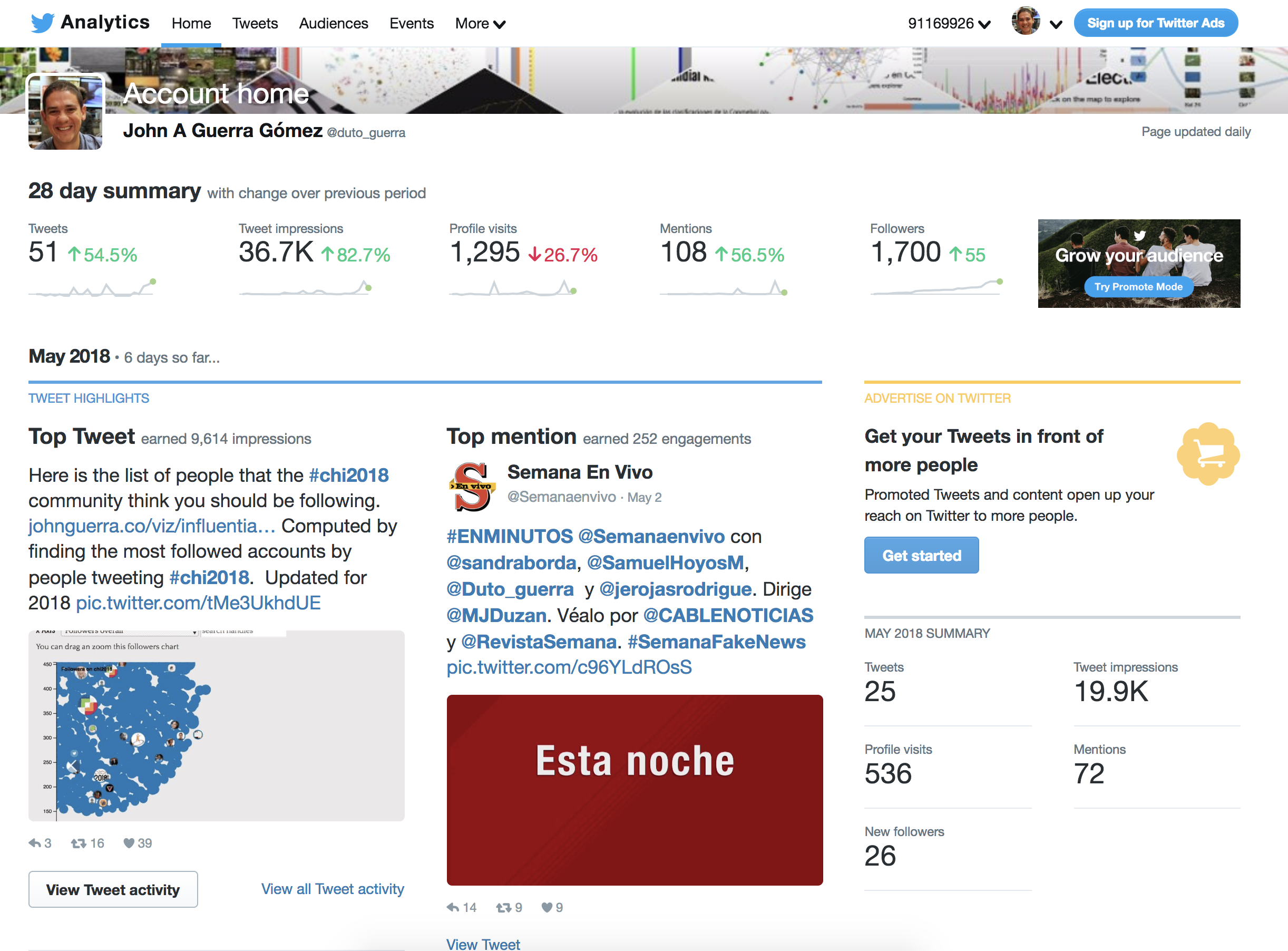1288x951 pixels.
Task: Click the Tweet impressions sparkline chart
Action: click(305, 287)
